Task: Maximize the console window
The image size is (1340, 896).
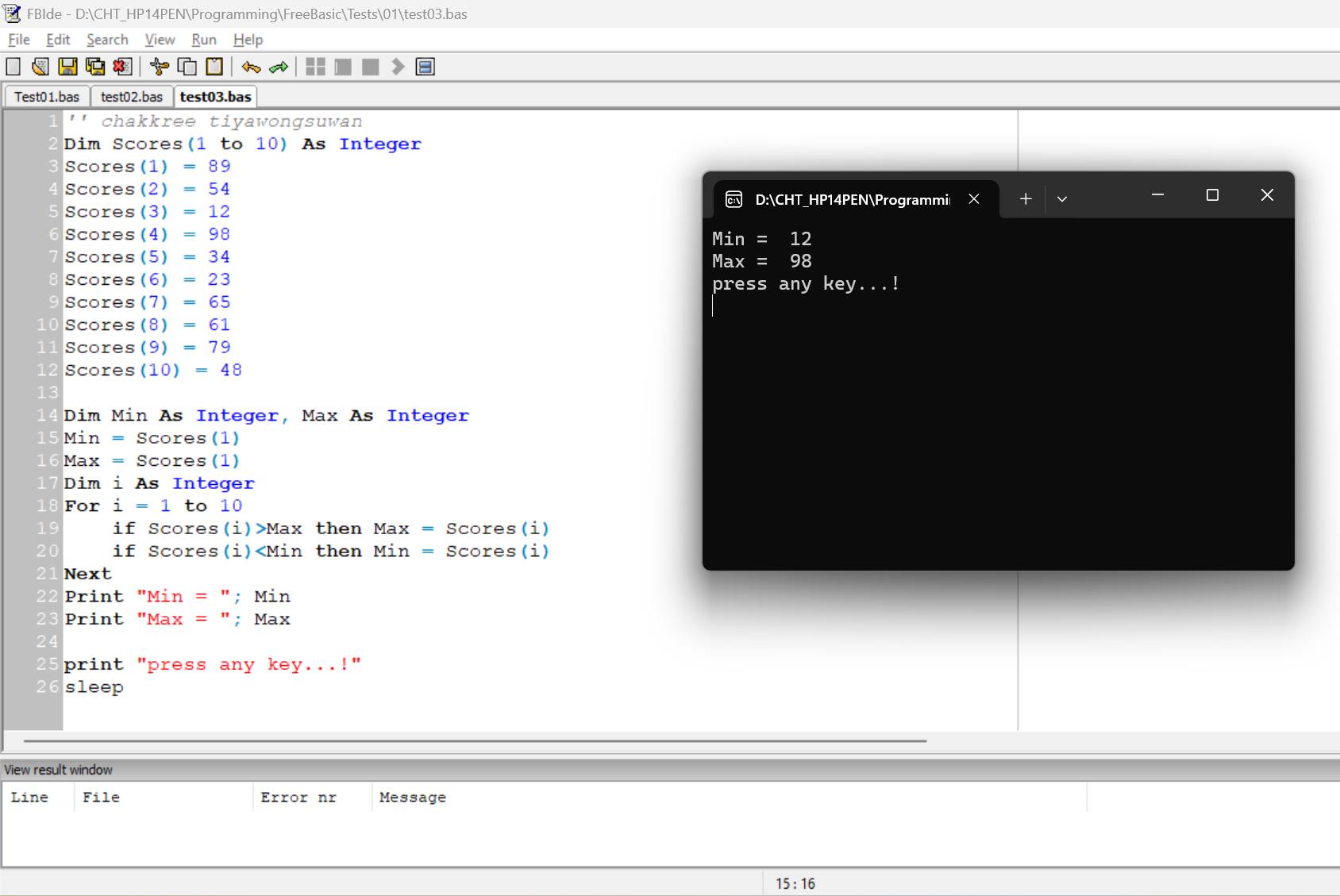Action: pos(1212,195)
